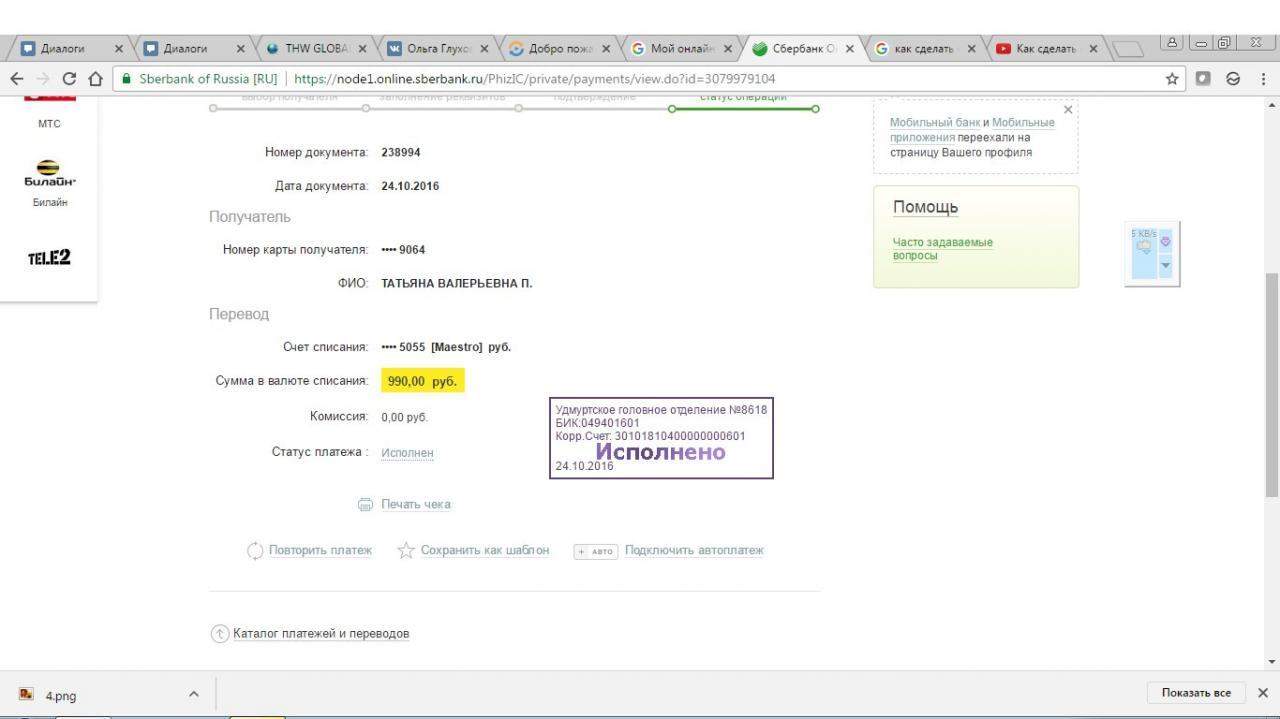Click the page vertical scrollbar thumb

(1271, 385)
